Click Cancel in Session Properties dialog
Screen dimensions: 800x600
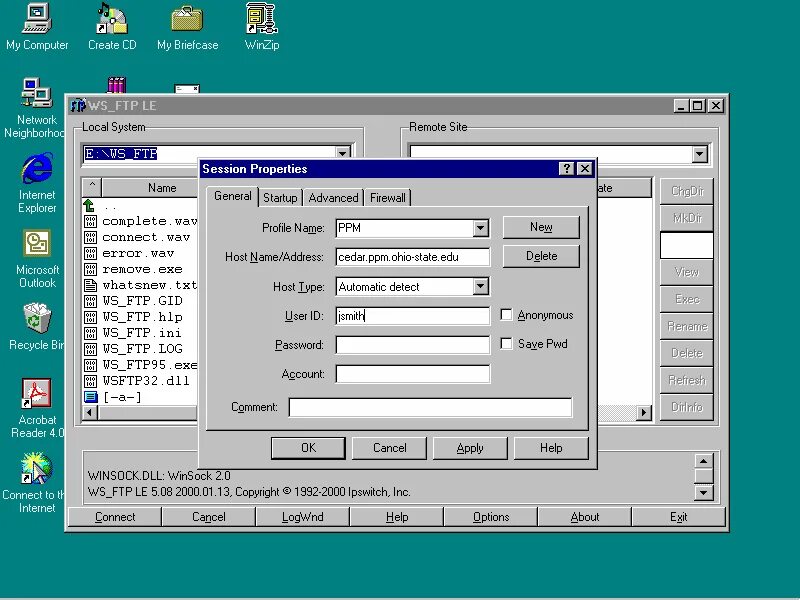tap(389, 448)
